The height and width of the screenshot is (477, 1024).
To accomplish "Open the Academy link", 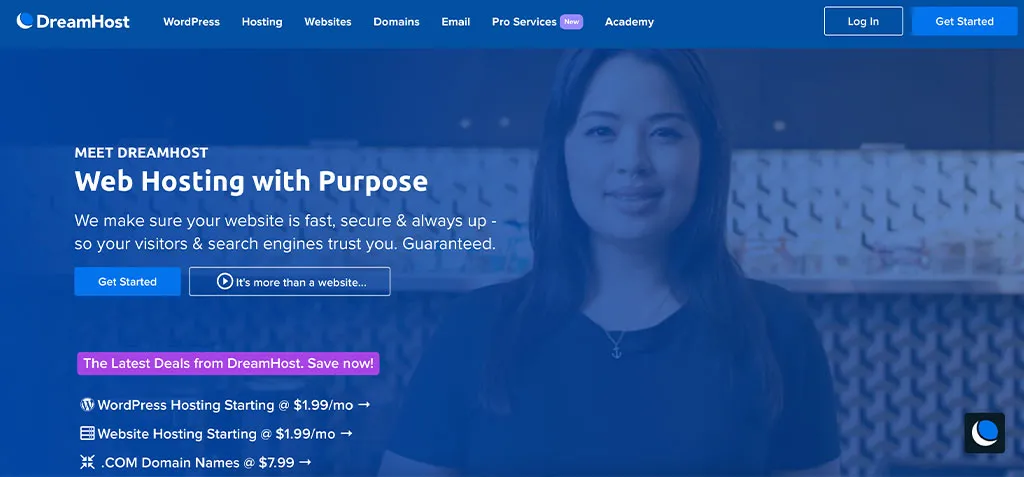I will coord(629,22).
